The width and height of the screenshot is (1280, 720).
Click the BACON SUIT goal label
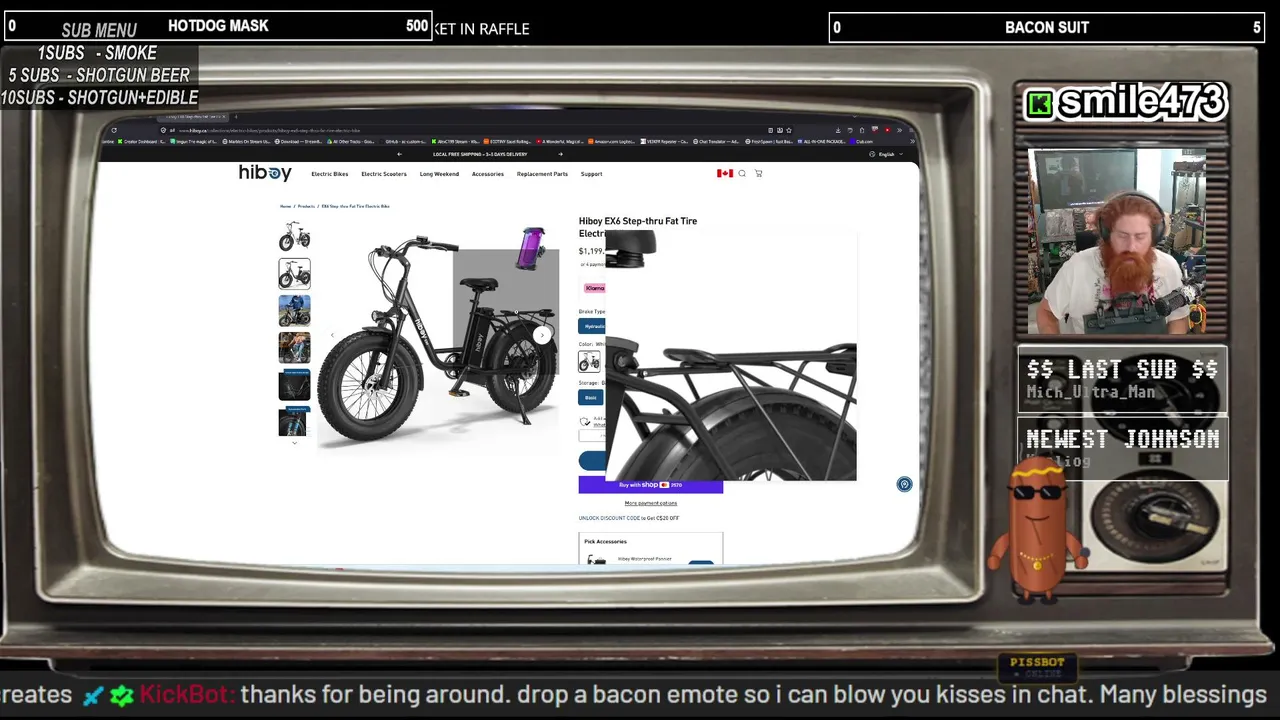click(1047, 27)
